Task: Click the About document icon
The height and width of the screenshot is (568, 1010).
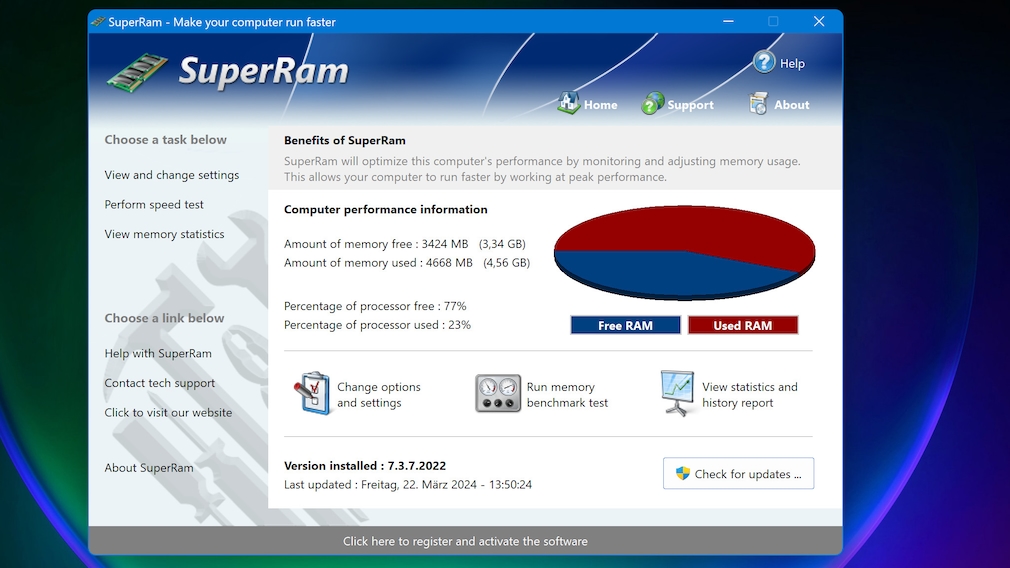Action: point(759,103)
